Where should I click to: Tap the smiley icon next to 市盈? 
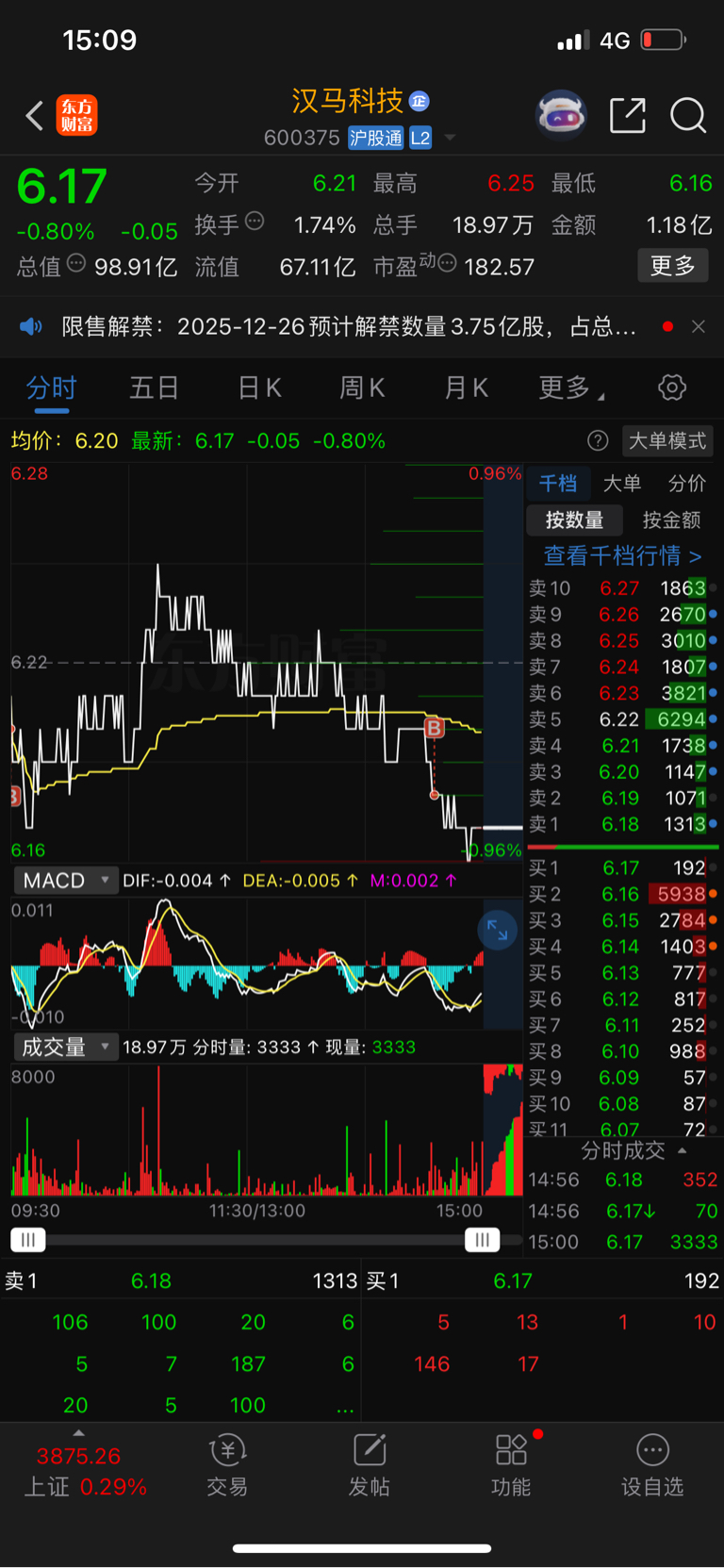448,263
